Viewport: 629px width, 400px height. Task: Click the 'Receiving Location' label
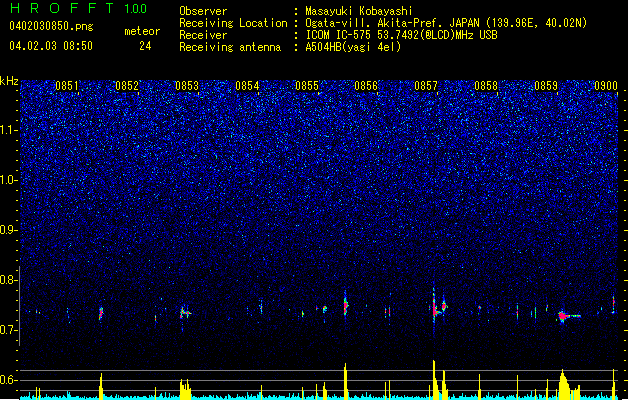pos(233,23)
